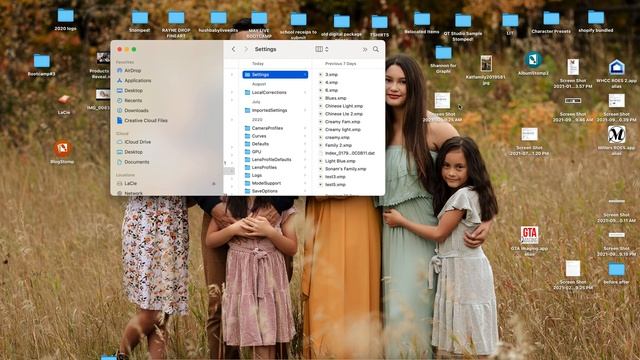Change the Finder view mode selector

[322, 49]
